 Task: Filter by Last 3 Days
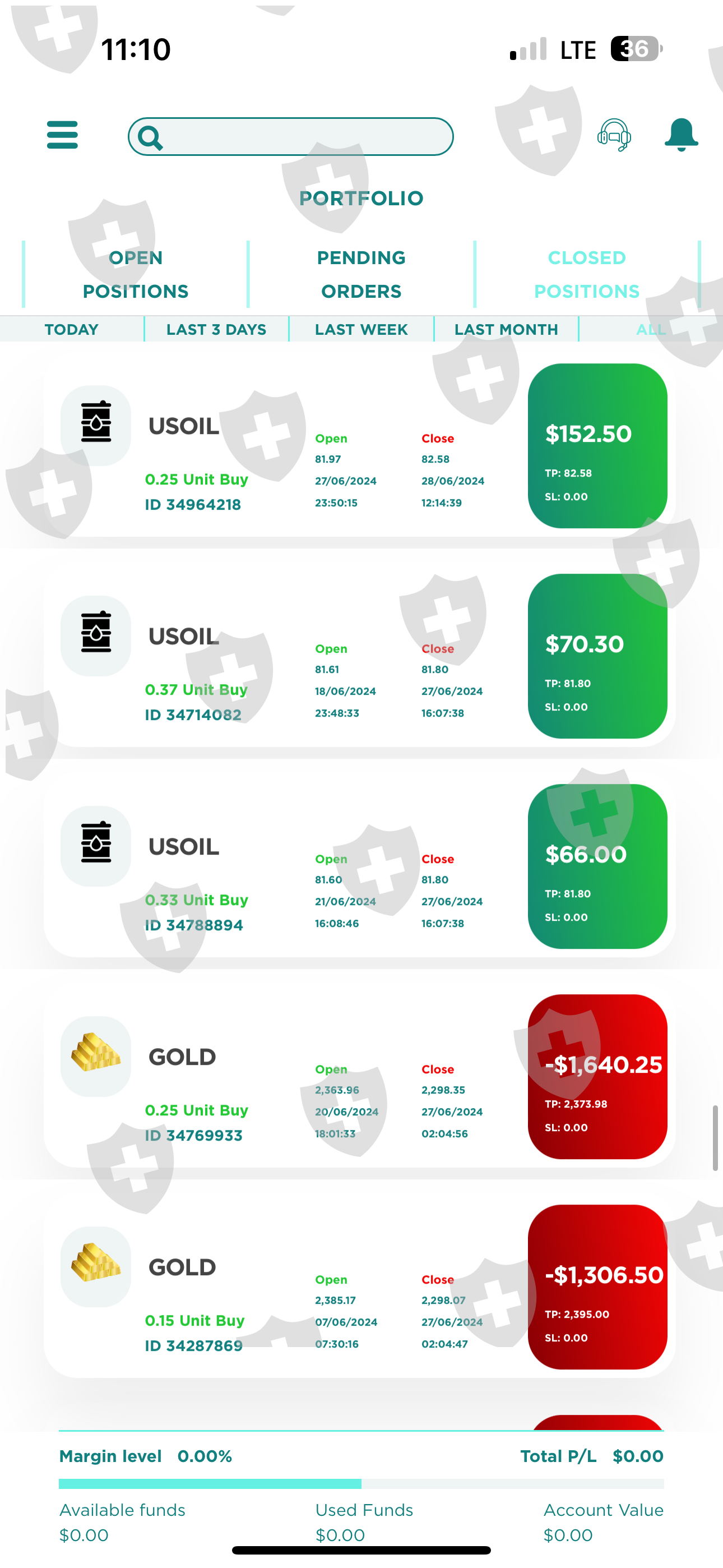pyautogui.click(x=216, y=329)
